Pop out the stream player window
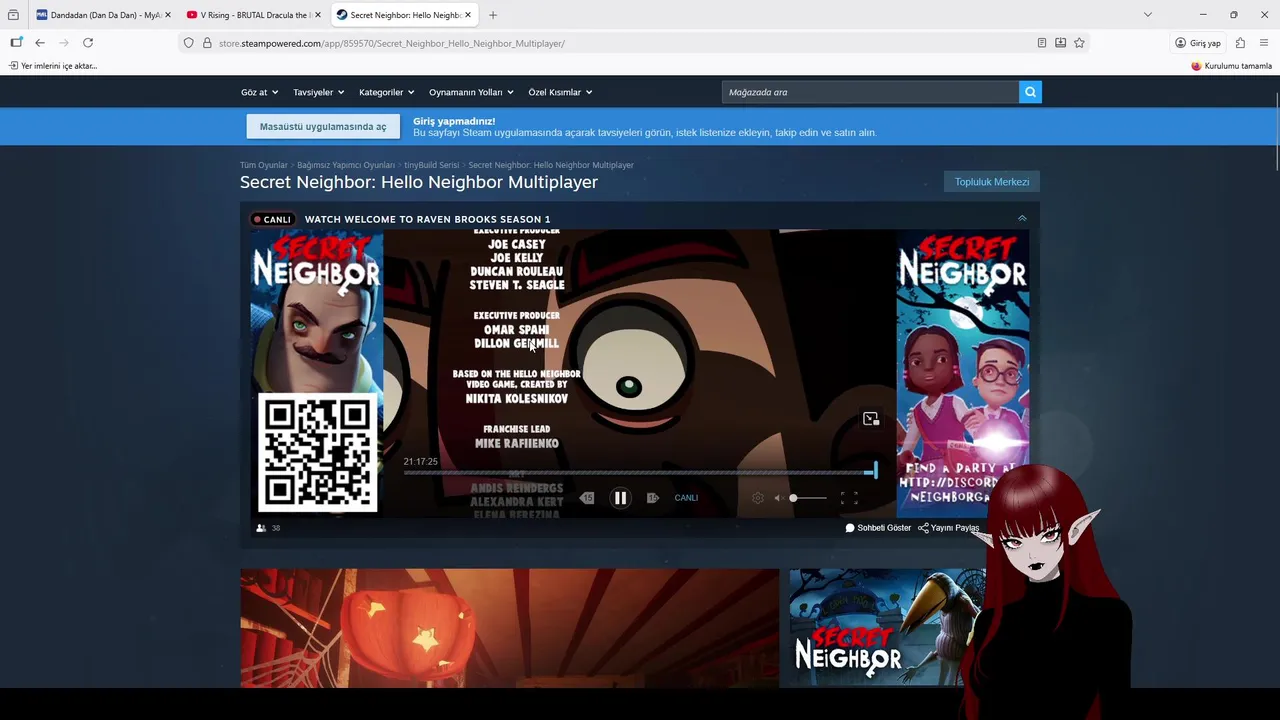 point(871,419)
